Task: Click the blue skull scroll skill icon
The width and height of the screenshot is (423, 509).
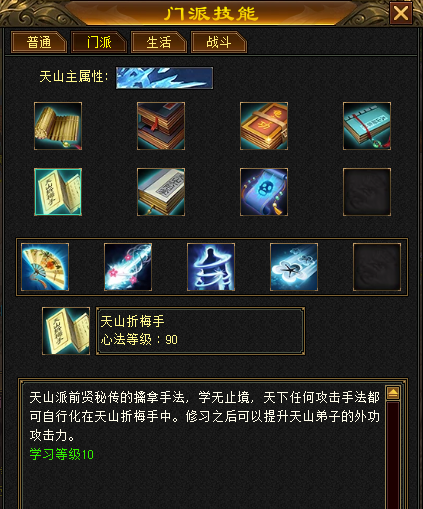Action: click(x=264, y=192)
